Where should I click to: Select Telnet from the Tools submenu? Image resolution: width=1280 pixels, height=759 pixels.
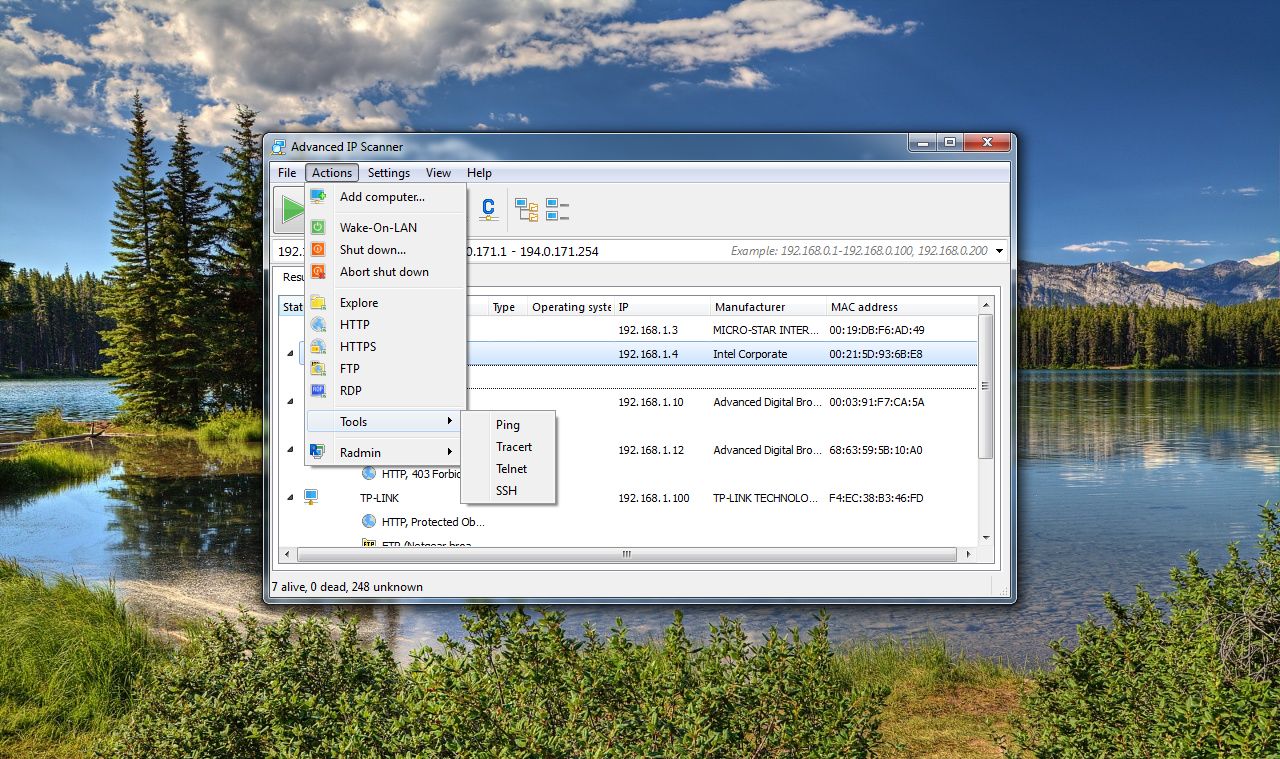pyautogui.click(x=508, y=469)
